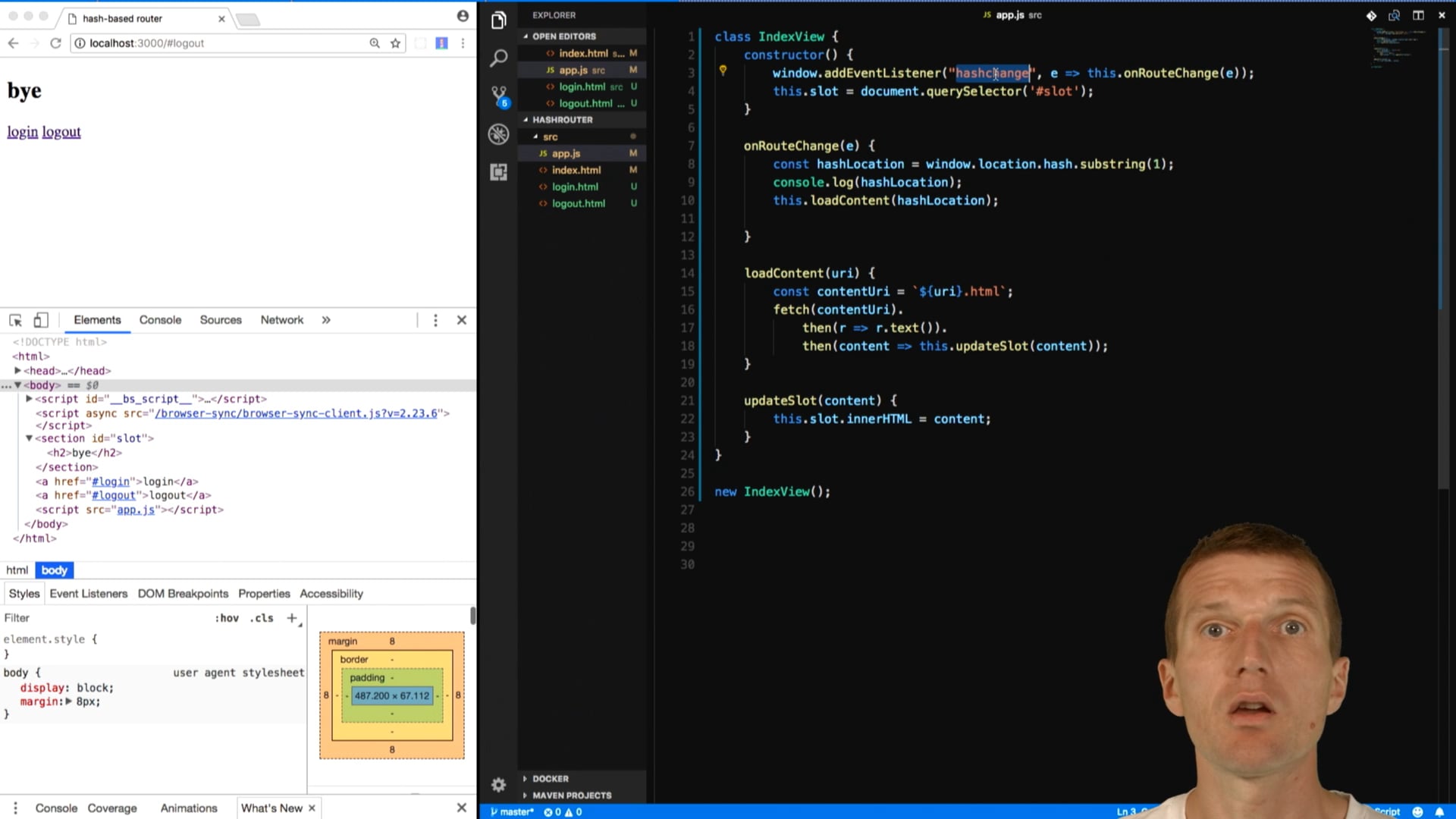Close the What's New drawer tab
The width and height of the screenshot is (1456, 819).
pyautogui.click(x=312, y=808)
